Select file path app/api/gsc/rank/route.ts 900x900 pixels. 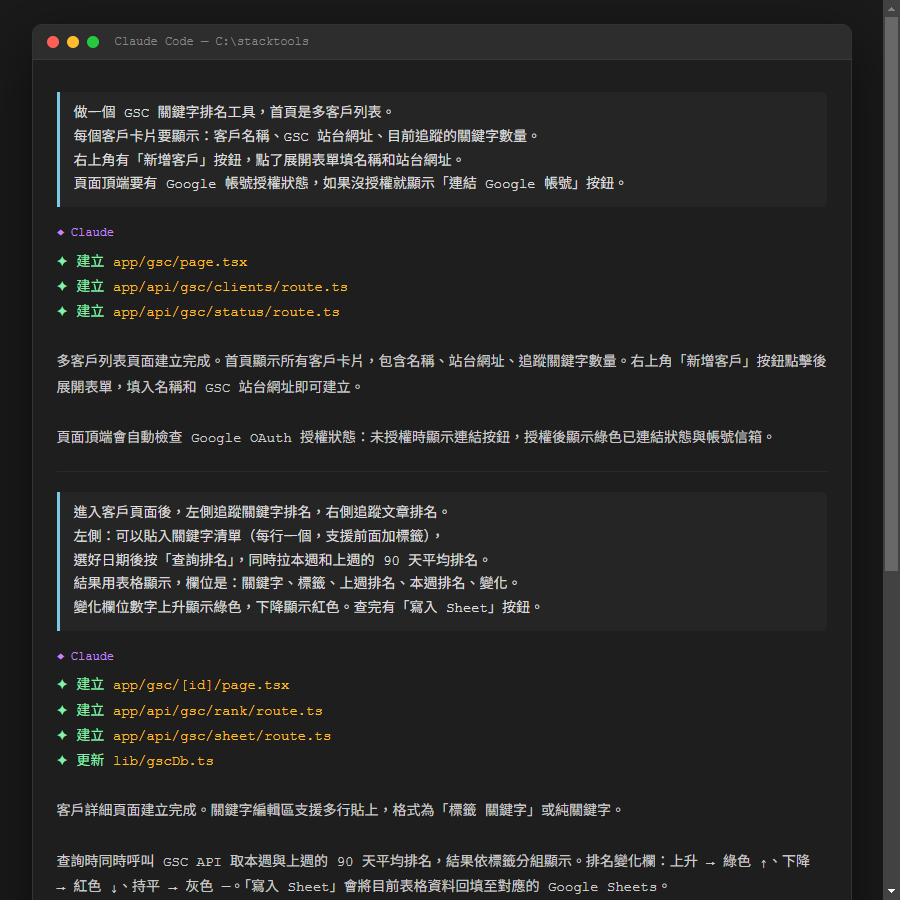tap(218, 711)
